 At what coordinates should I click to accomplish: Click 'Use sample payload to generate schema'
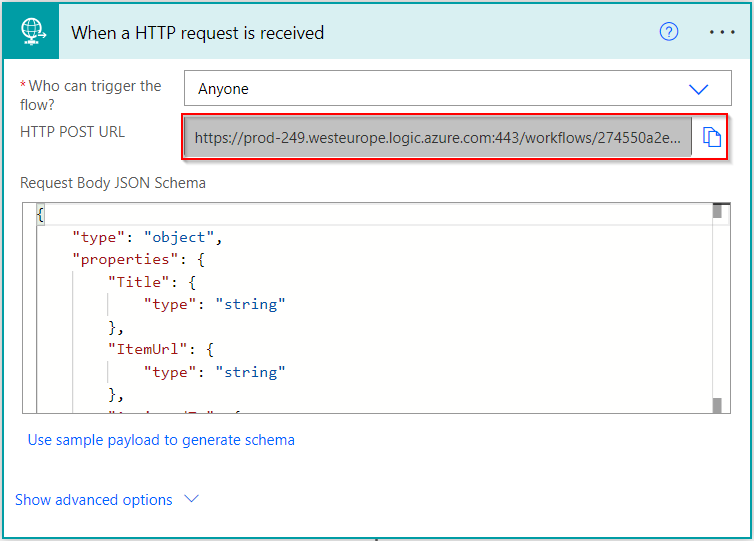pyautogui.click(x=161, y=440)
